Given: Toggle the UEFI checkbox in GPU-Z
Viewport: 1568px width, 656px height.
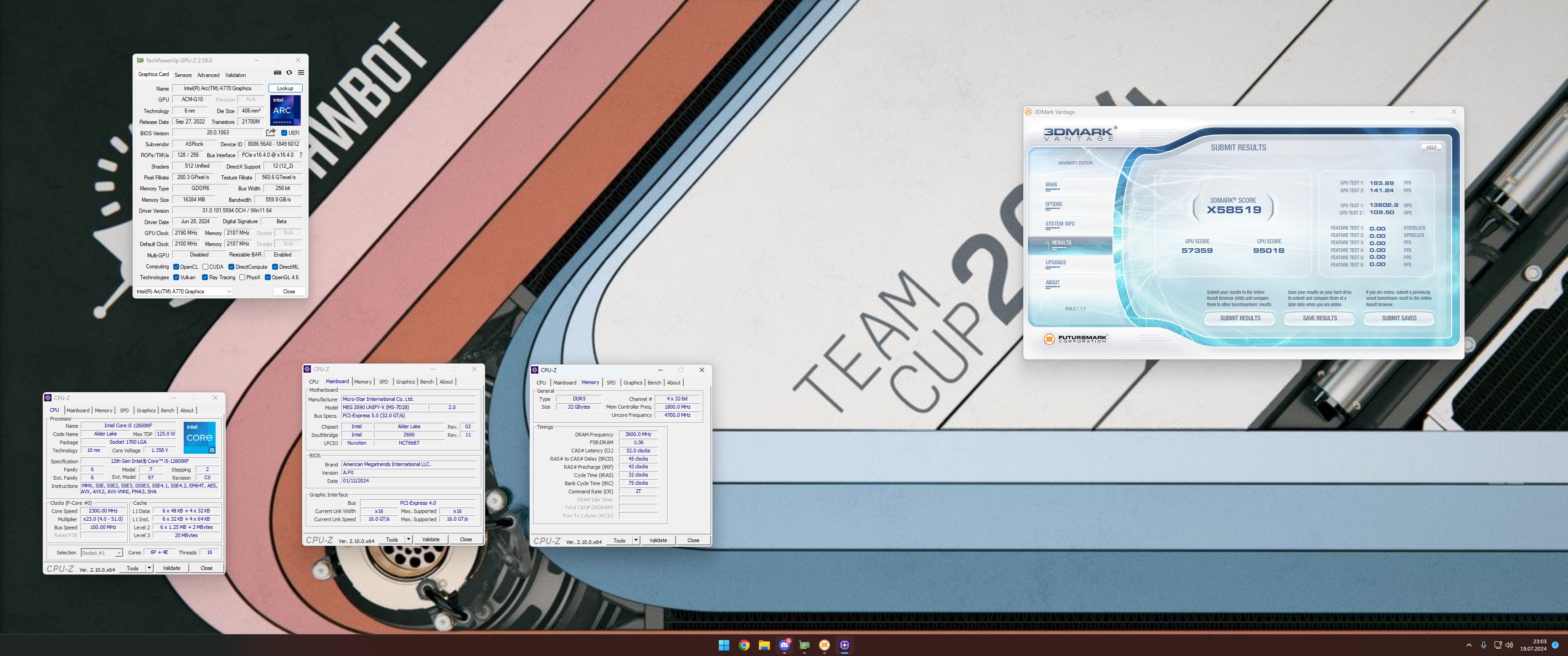Looking at the screenshot, I should [x=284, y=133].
